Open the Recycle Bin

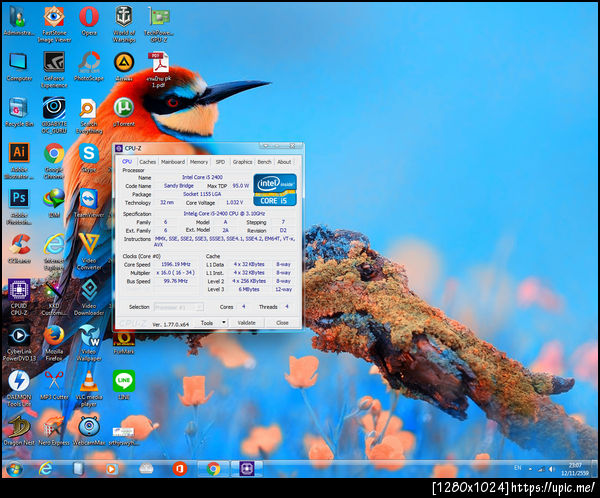coord(19,112)
